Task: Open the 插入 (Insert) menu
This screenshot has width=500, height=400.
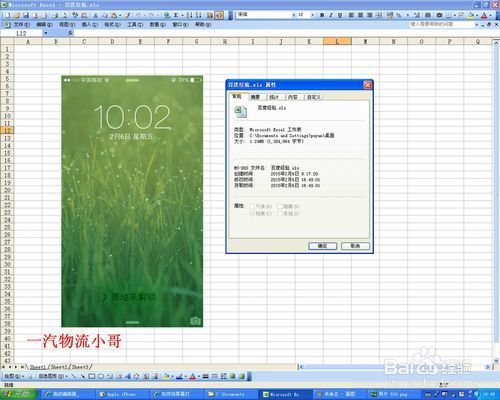Action: tap(90, 25)
